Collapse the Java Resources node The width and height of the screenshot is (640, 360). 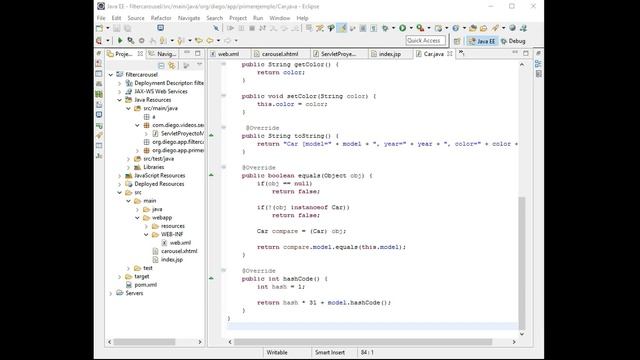[120, 100]
